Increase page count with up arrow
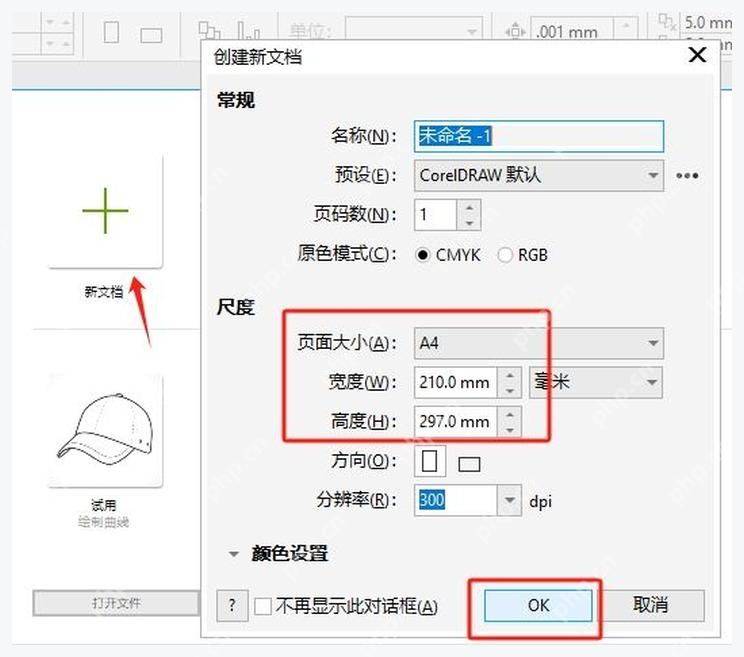 pyautogui.click(x=469, y=208)
